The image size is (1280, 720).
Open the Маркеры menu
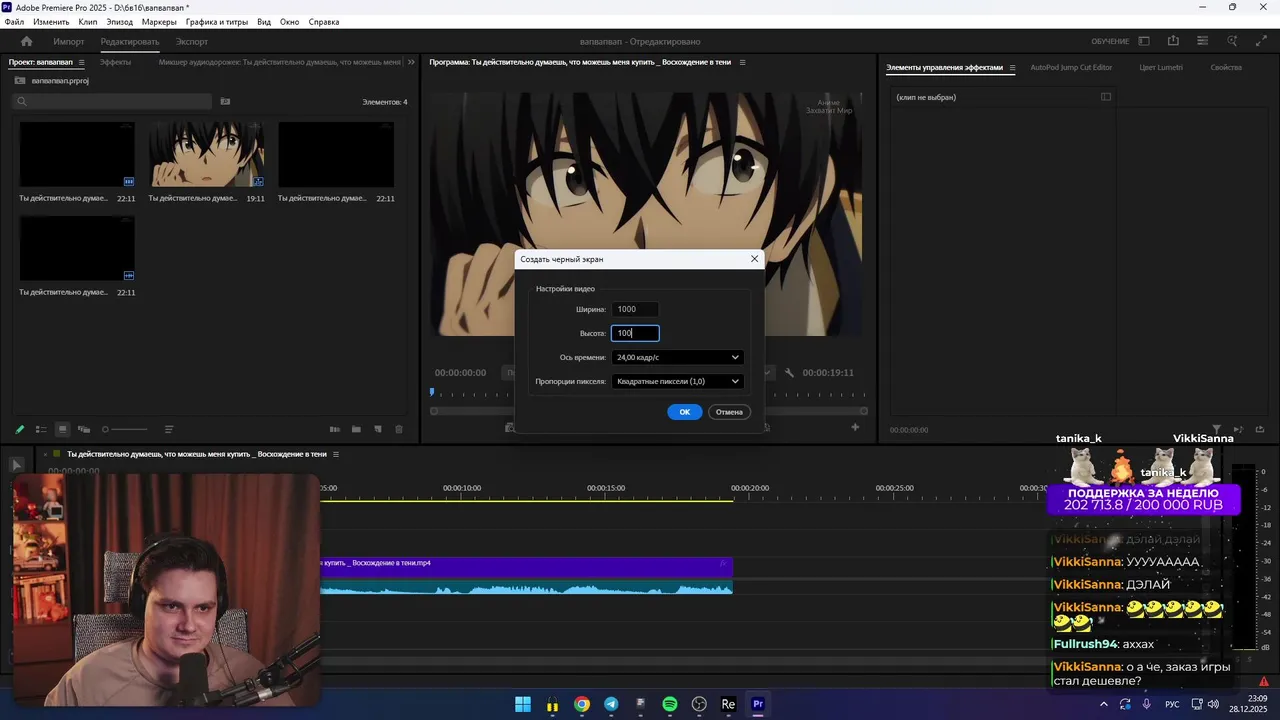point(159,22)
